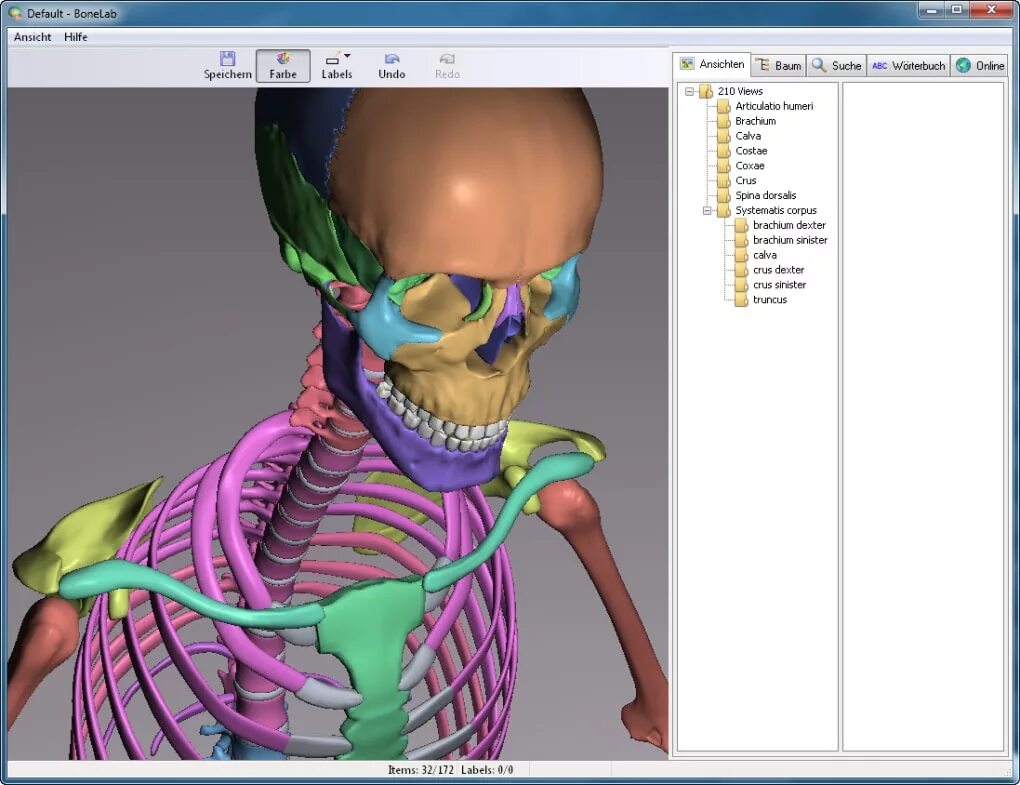Switch to the Ansichten tab
Viewport: 1020px width, 785px height.
pyautogui.click(x=712, y=64)
